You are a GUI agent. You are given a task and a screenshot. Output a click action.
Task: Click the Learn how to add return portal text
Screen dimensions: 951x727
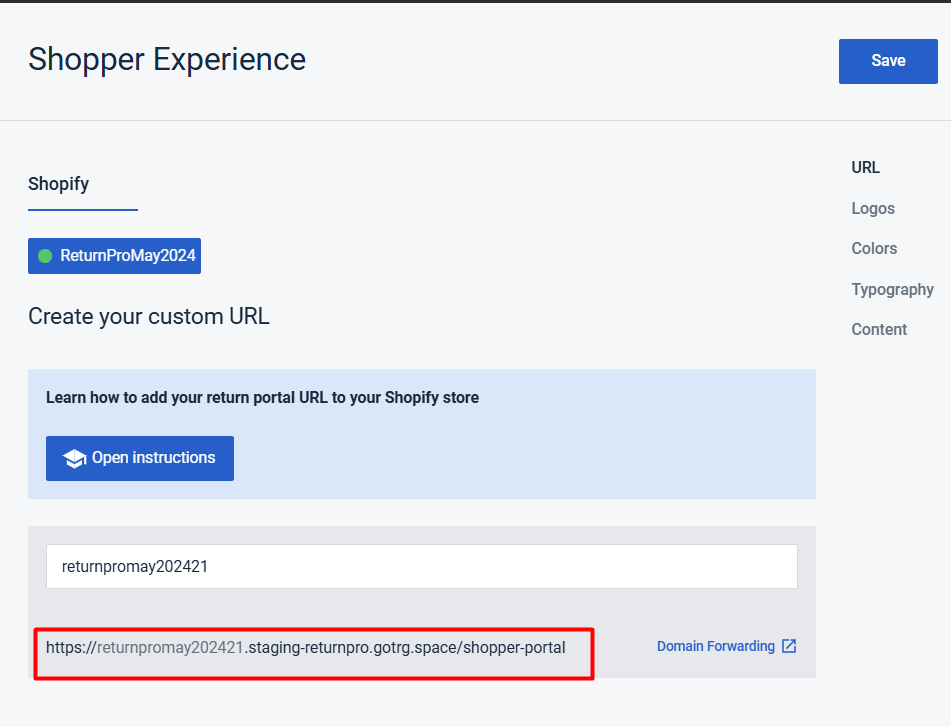(x=262, y=398)
